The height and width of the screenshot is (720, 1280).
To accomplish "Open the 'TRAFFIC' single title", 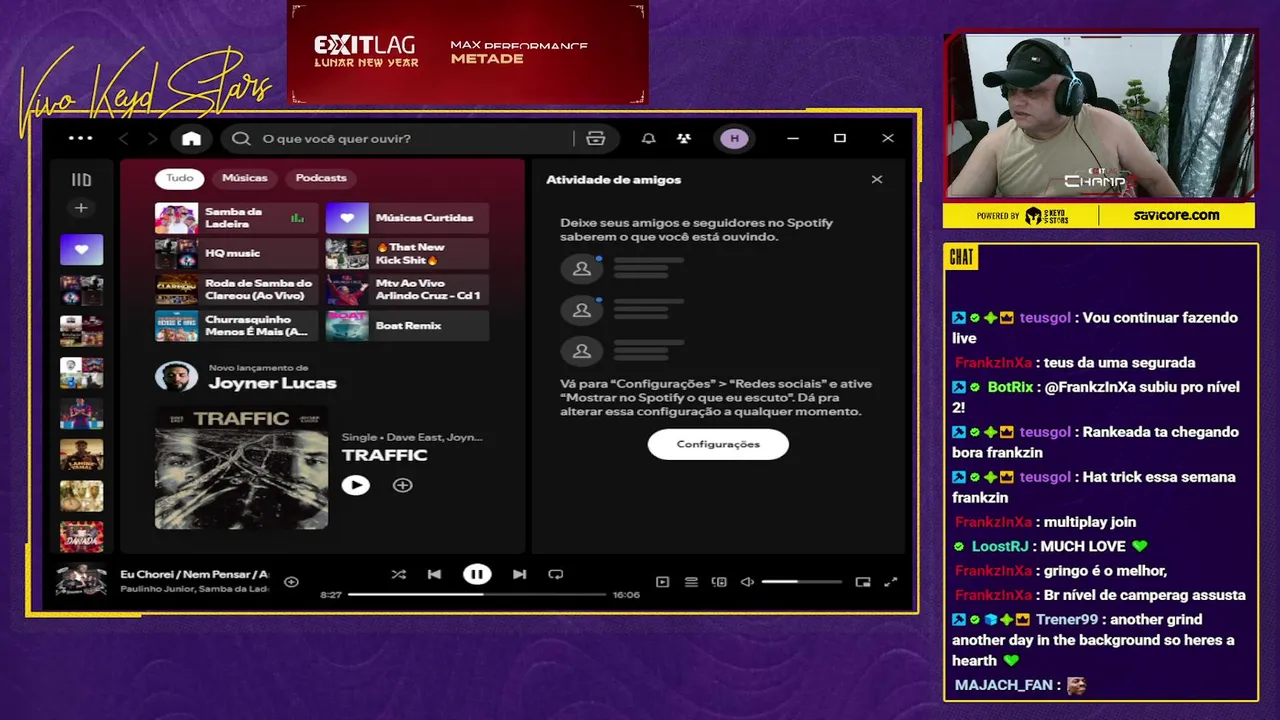I will [x=384, y=455].
